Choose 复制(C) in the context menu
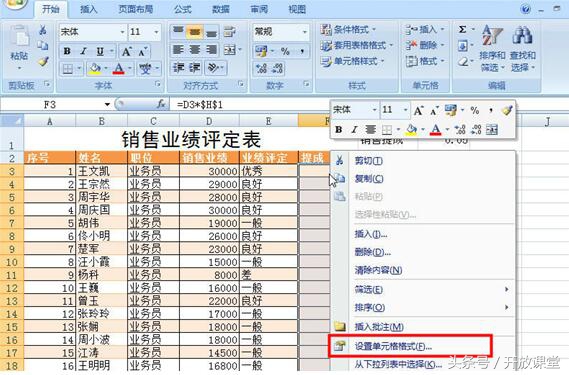The height and width of the screenshot is (375, 569). pyautogui.click(x=423, y=179)
